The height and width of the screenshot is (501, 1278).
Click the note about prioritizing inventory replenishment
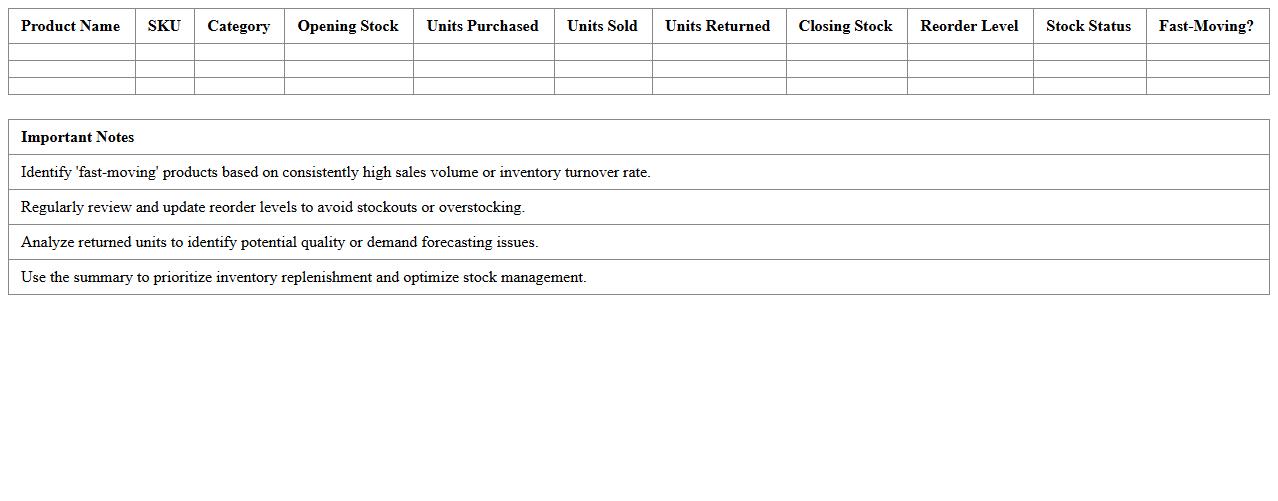[x=304, y=277]
